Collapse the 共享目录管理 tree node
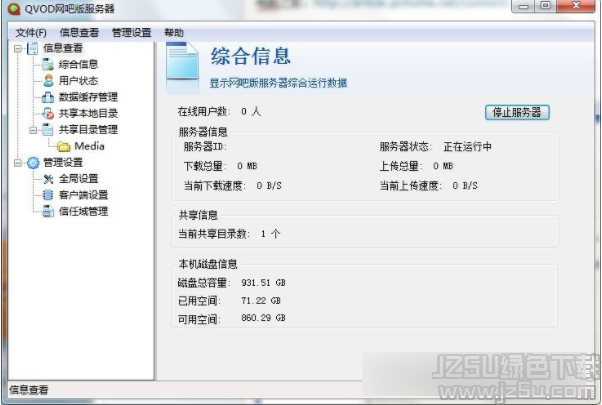This screenshot has height=405, width=602. [33, 130]
